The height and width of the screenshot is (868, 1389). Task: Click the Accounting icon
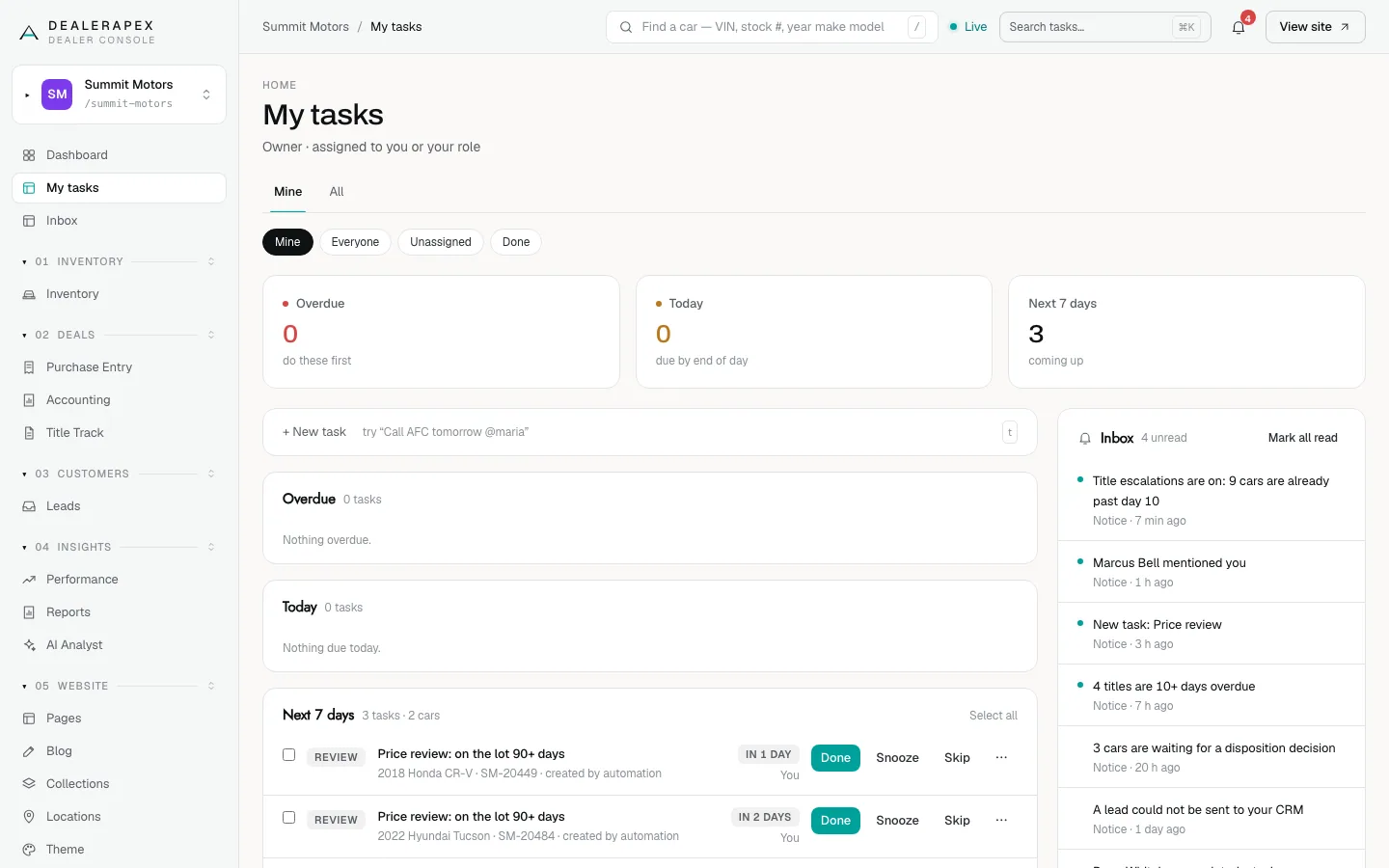pyautogui.click(x=29, y=400)
